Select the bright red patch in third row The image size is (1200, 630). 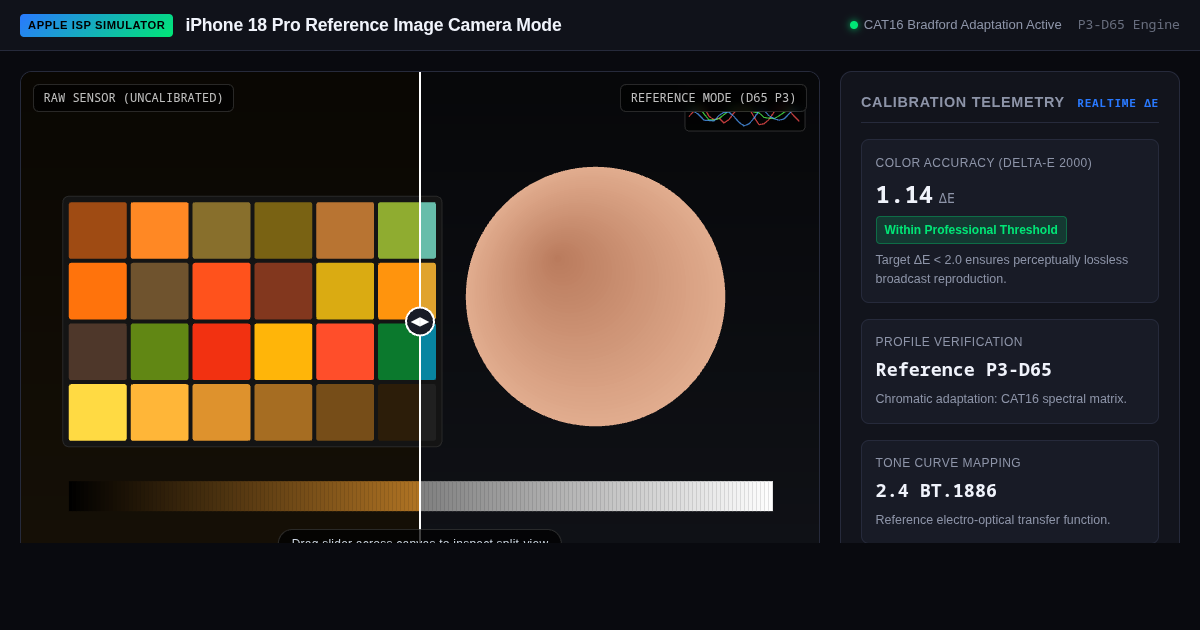pyautogui.click(x=221, y=351)
